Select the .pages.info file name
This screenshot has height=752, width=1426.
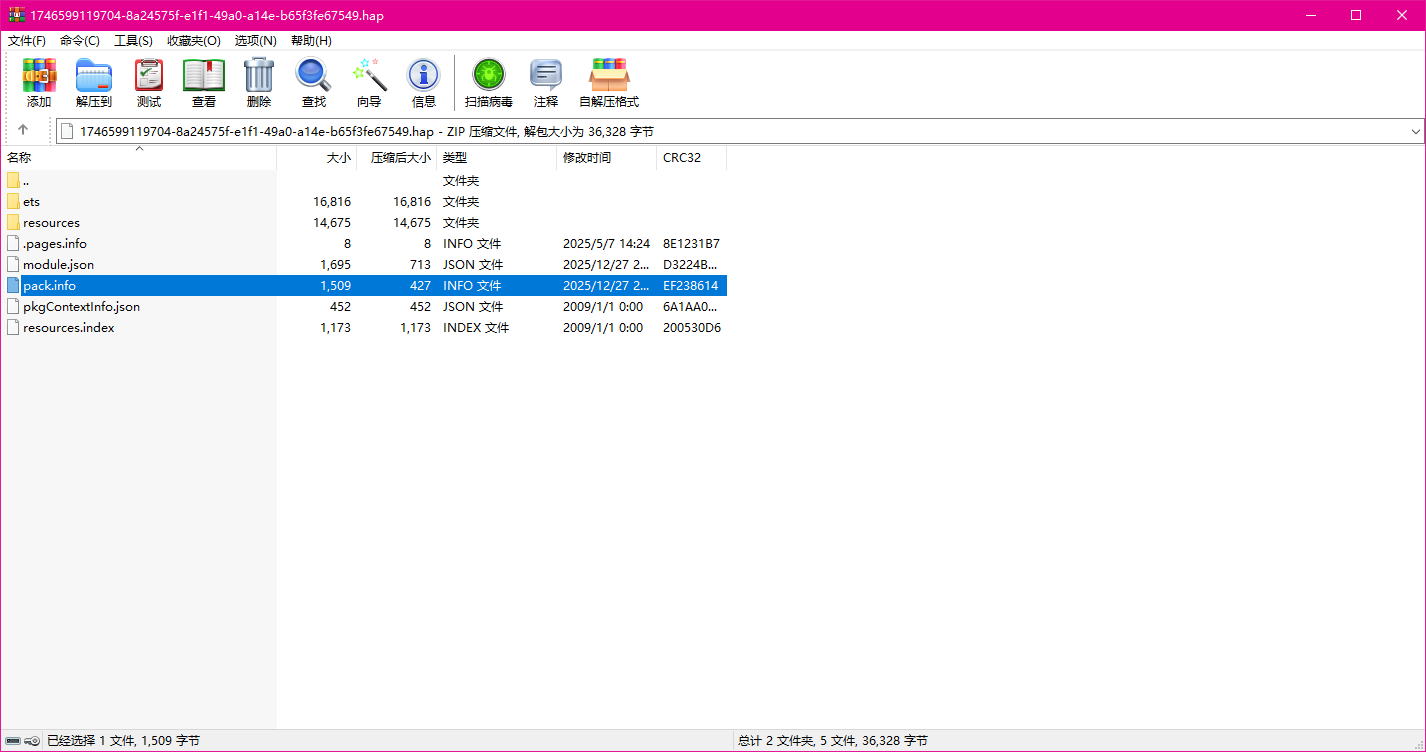(55, 244)
